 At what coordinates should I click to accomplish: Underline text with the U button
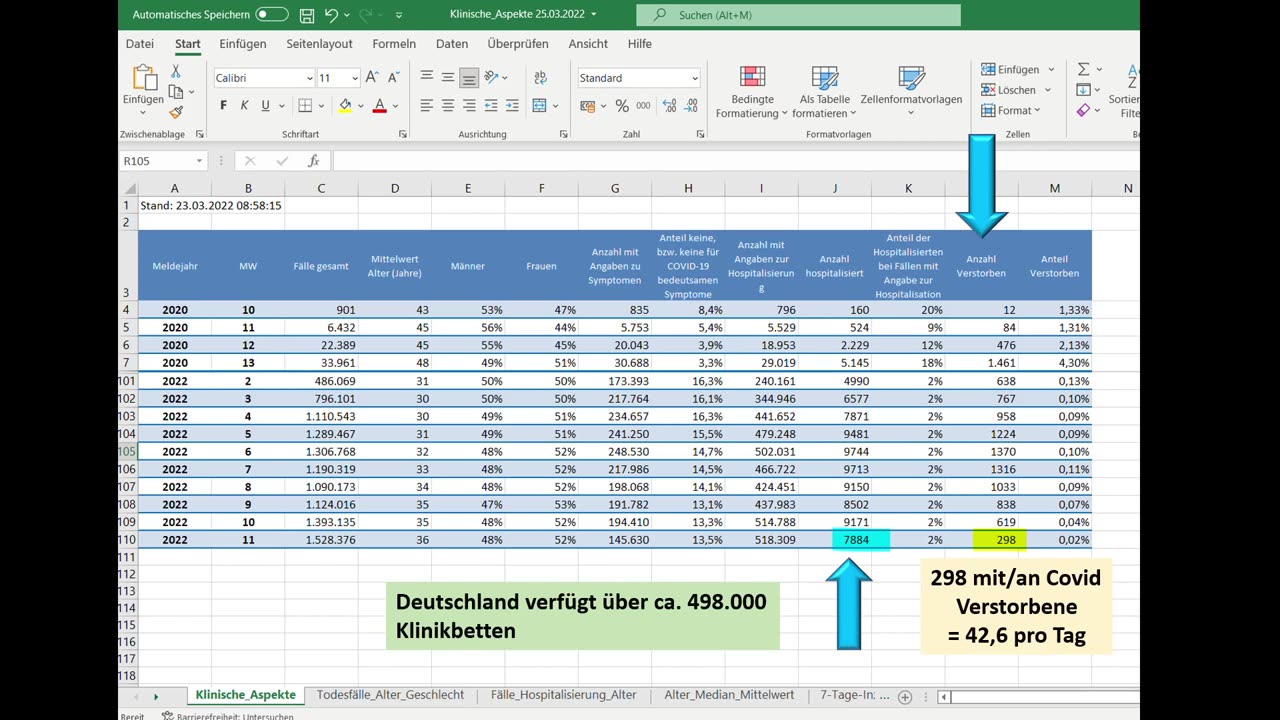click(x=265, y=106)
